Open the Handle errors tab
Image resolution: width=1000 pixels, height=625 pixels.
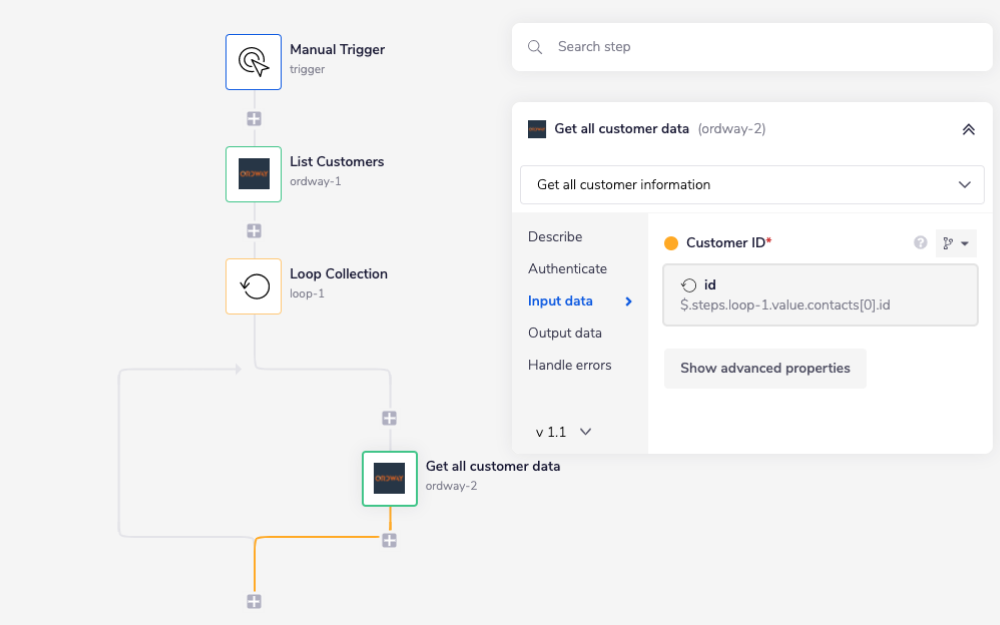click(x=570, y=365)
